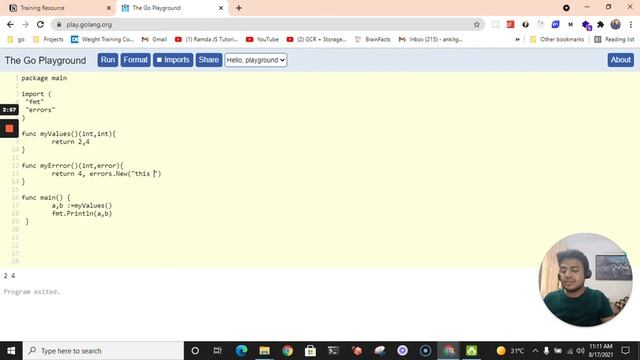Open the OCR + Storage bookmark
Screen dimensions: 640x360
point(316,39)
